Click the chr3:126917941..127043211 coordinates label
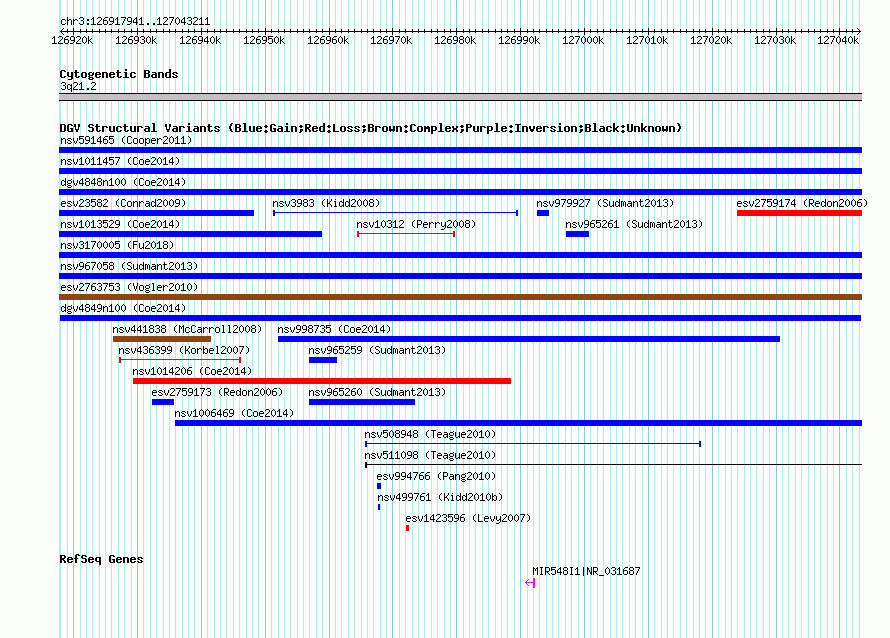The height and width of the screenshot is (638, 890). point(135,21)
